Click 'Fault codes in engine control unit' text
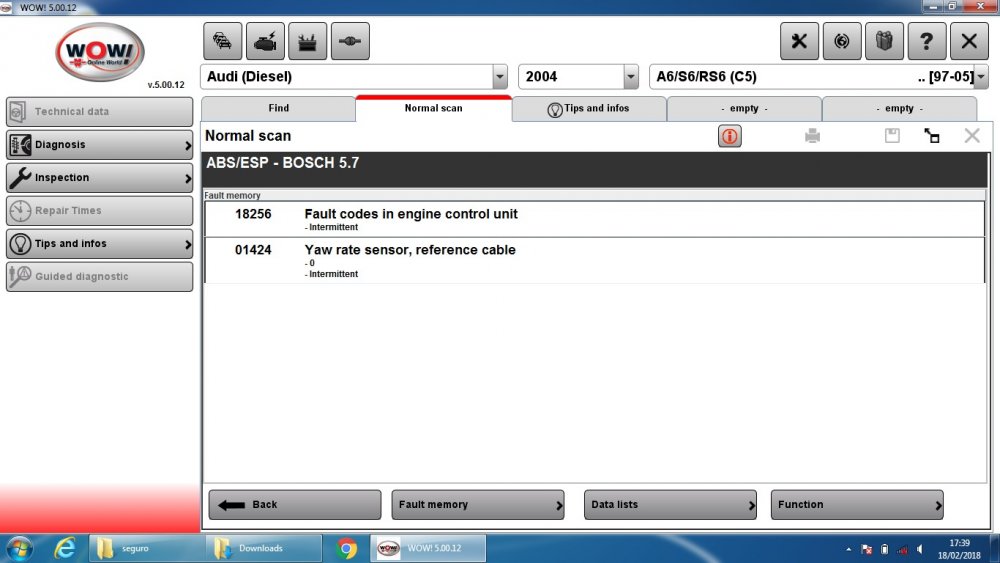1000x563 pixels. (x=411, y=214)
